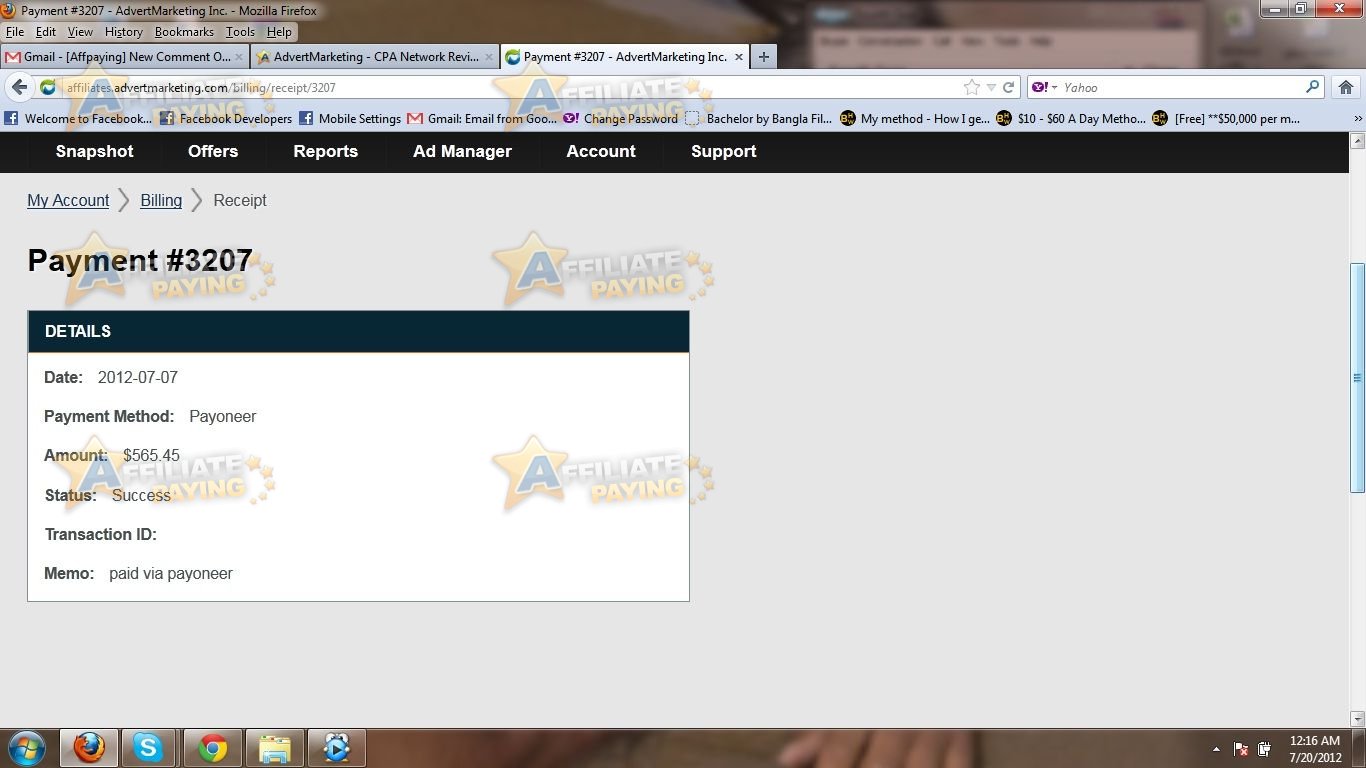Open the media player taskbar icon

coord(336,748)
